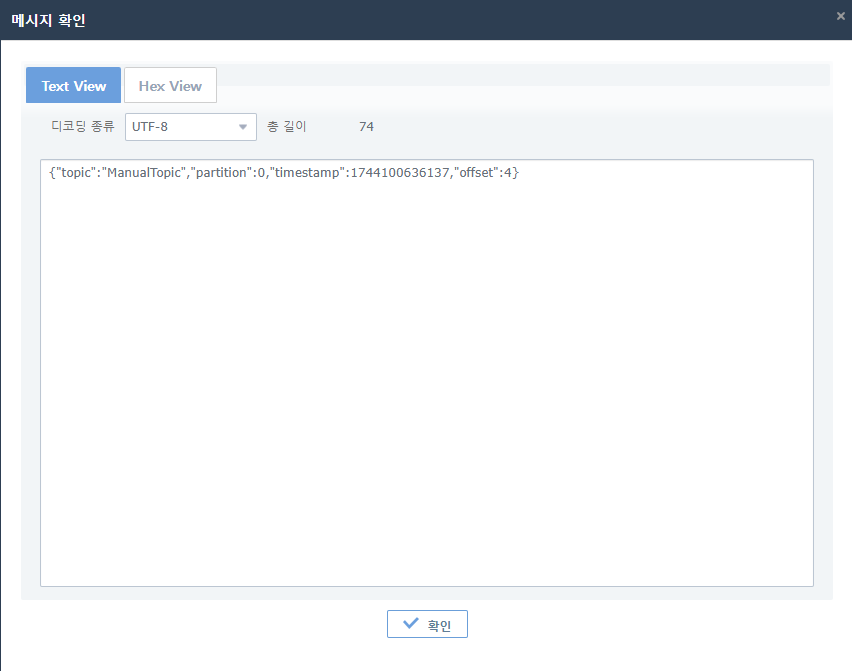Click the "timestamp" key in the JSON
Screen dimensions: 852x671
[305, 173]
